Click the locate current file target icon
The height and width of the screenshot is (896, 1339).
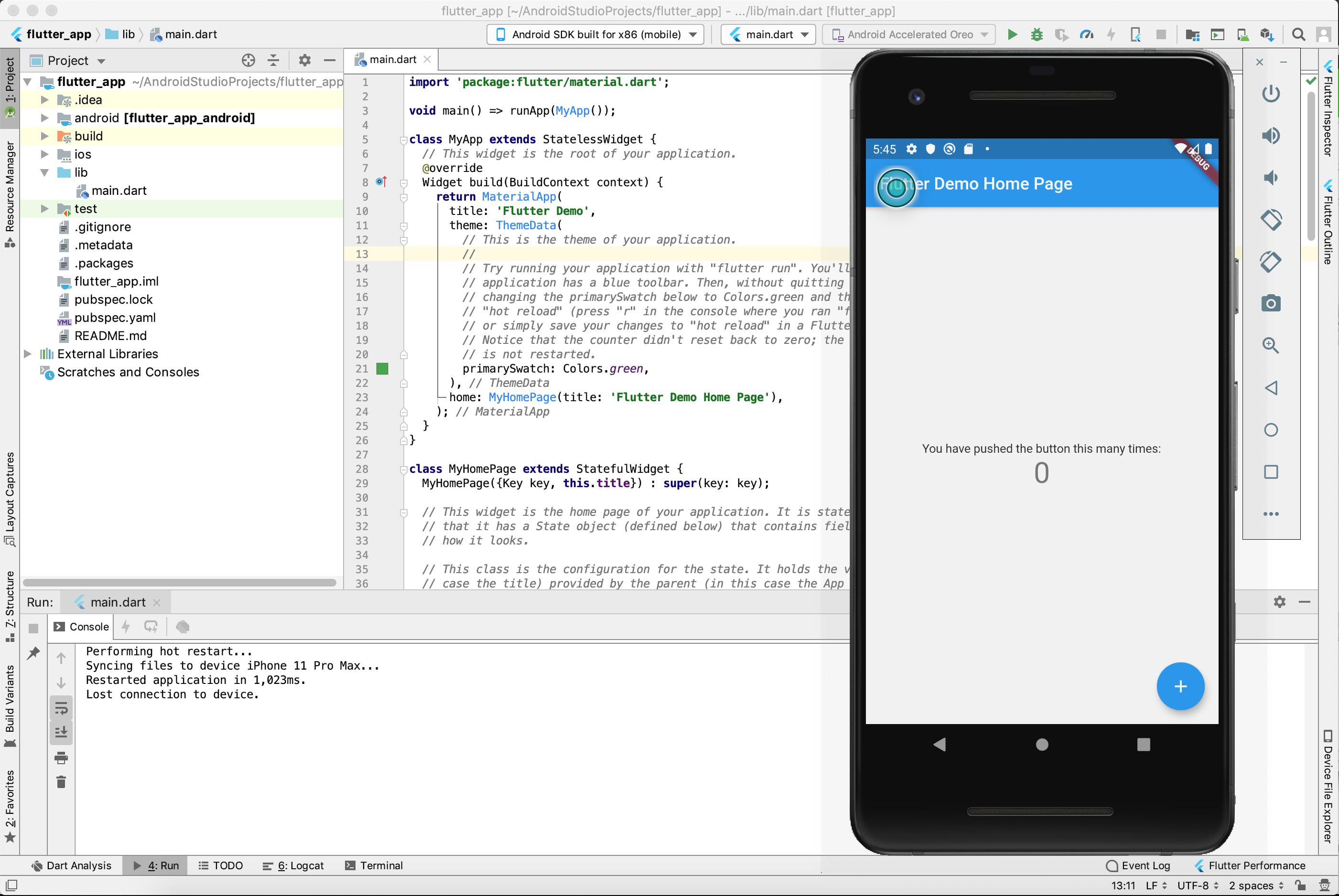coord(248,60)
